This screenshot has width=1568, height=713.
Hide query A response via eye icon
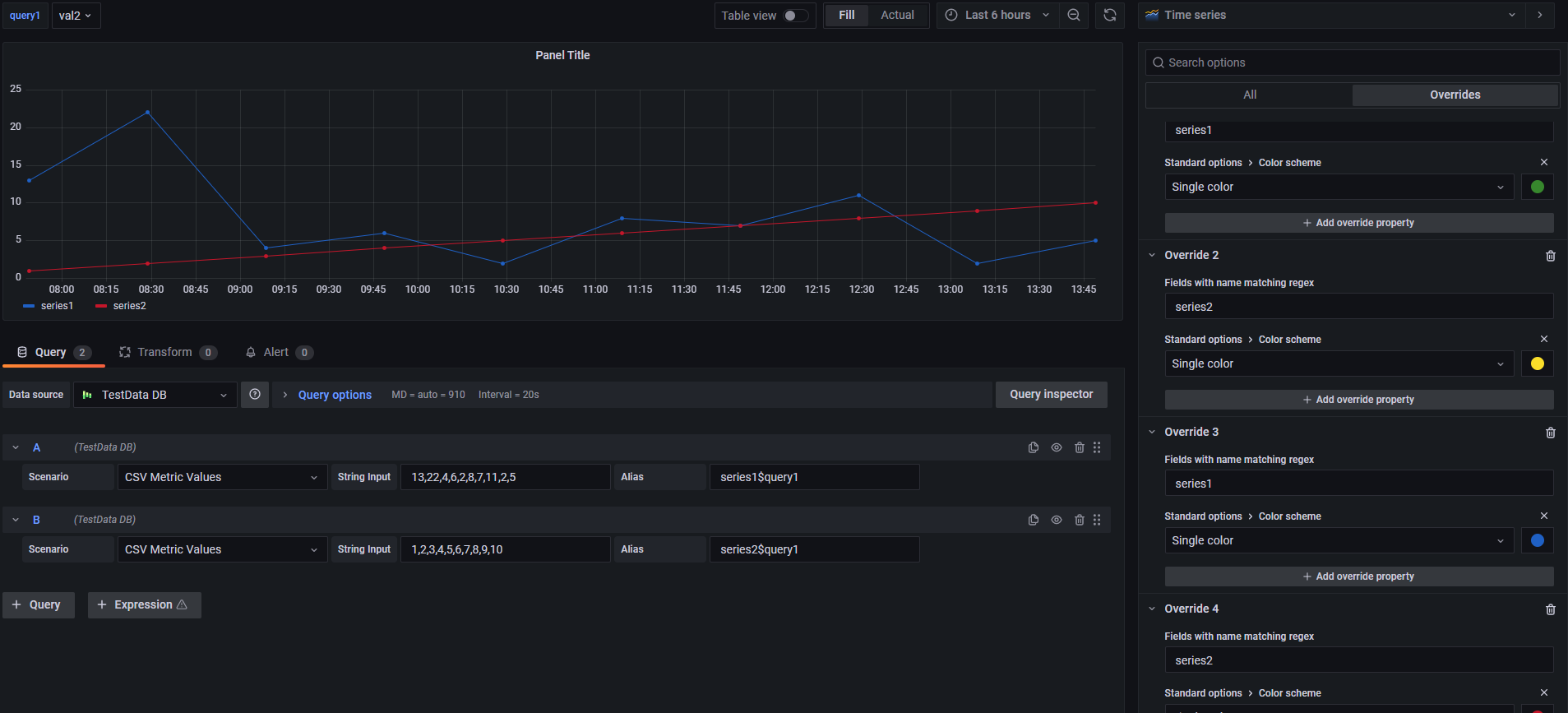[1057, 447]
